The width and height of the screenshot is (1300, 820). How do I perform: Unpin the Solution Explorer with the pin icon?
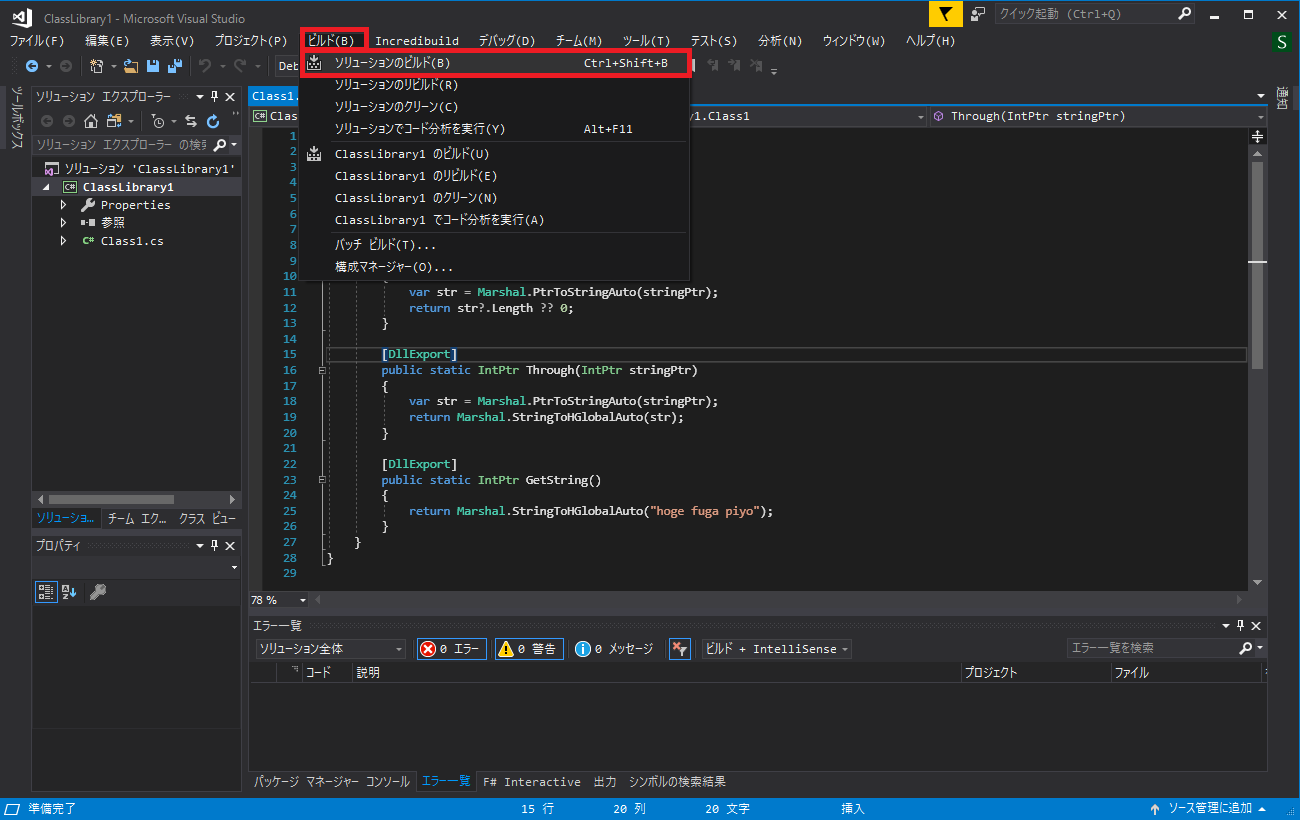coord(213,96)
